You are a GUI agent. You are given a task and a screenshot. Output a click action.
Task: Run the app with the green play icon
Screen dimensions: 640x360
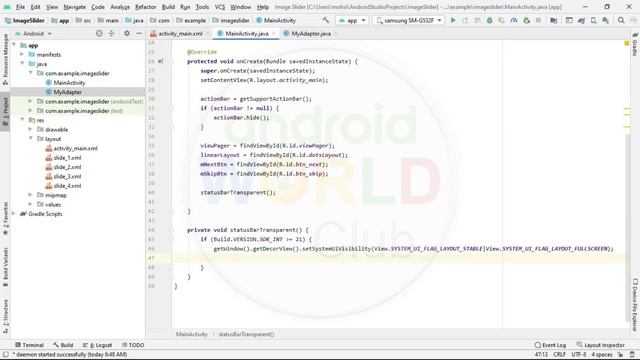pos(453,20)
